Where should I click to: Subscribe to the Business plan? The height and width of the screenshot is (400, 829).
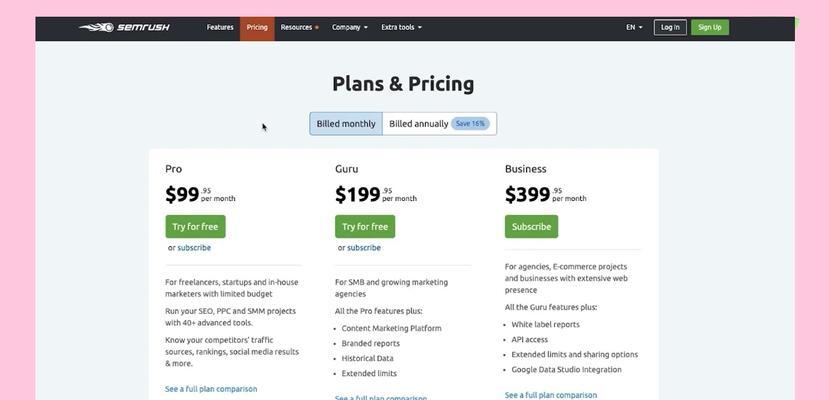tap(531, 227)
